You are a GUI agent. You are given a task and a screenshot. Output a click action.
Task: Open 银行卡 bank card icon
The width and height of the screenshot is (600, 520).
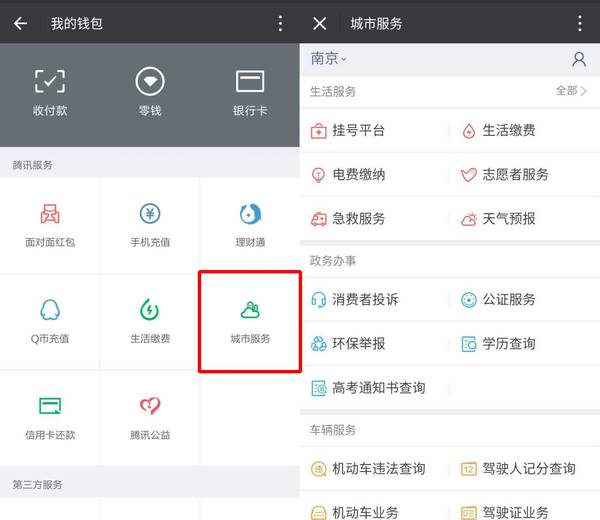click(x=250, y=82)
